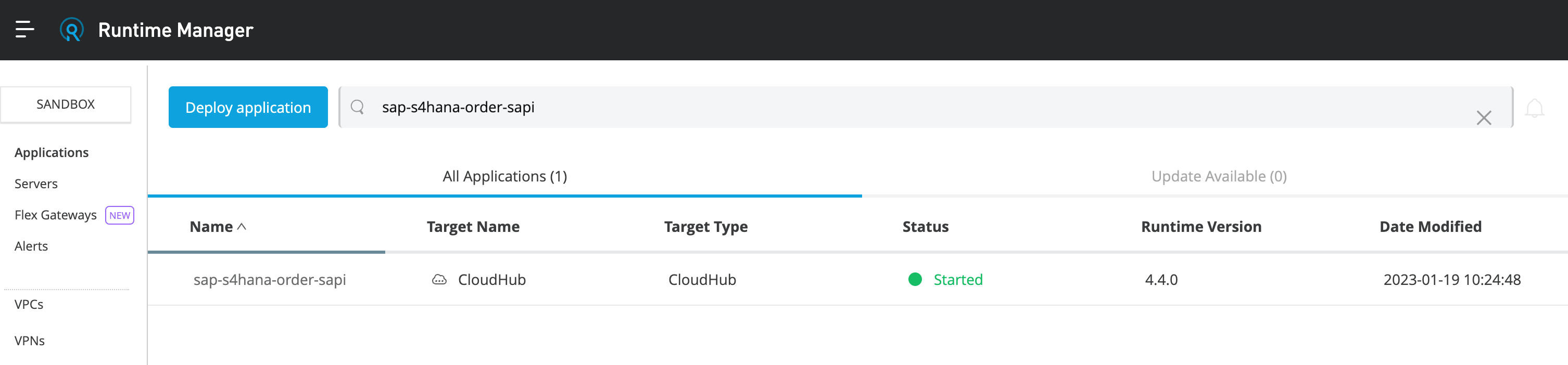Open the sap-s4hana-order-sapi application row
The height and width of the screenshot is (365, 1568).
pos(270,280)
